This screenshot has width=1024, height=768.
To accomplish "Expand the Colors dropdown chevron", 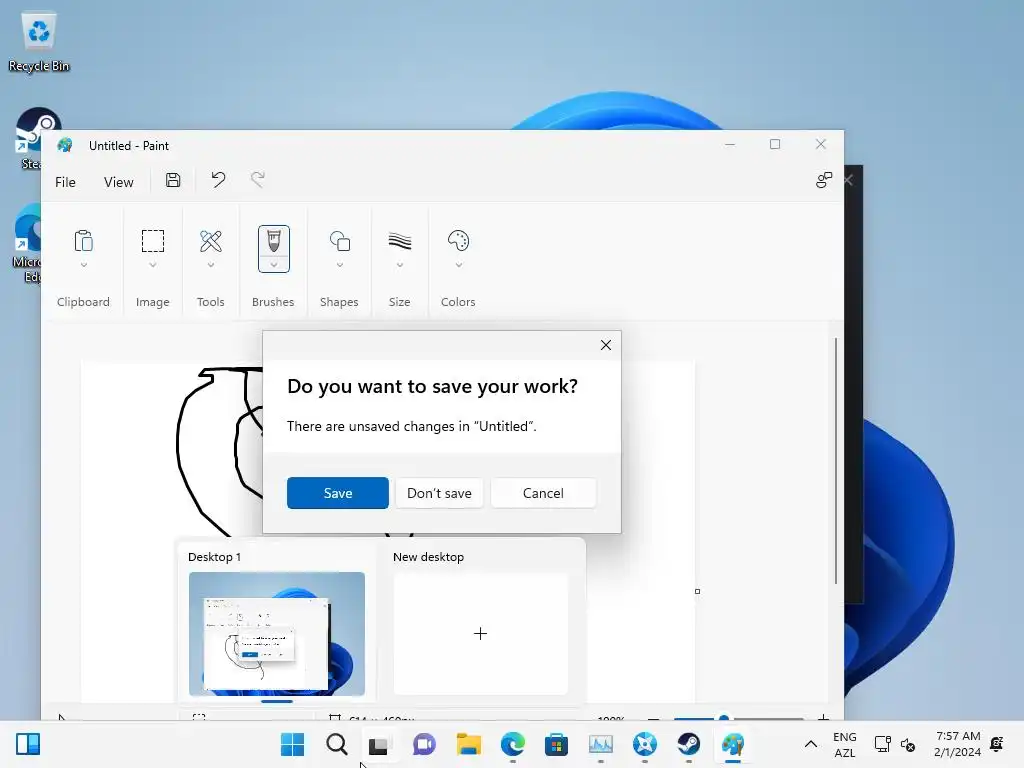I will [458, 265].
